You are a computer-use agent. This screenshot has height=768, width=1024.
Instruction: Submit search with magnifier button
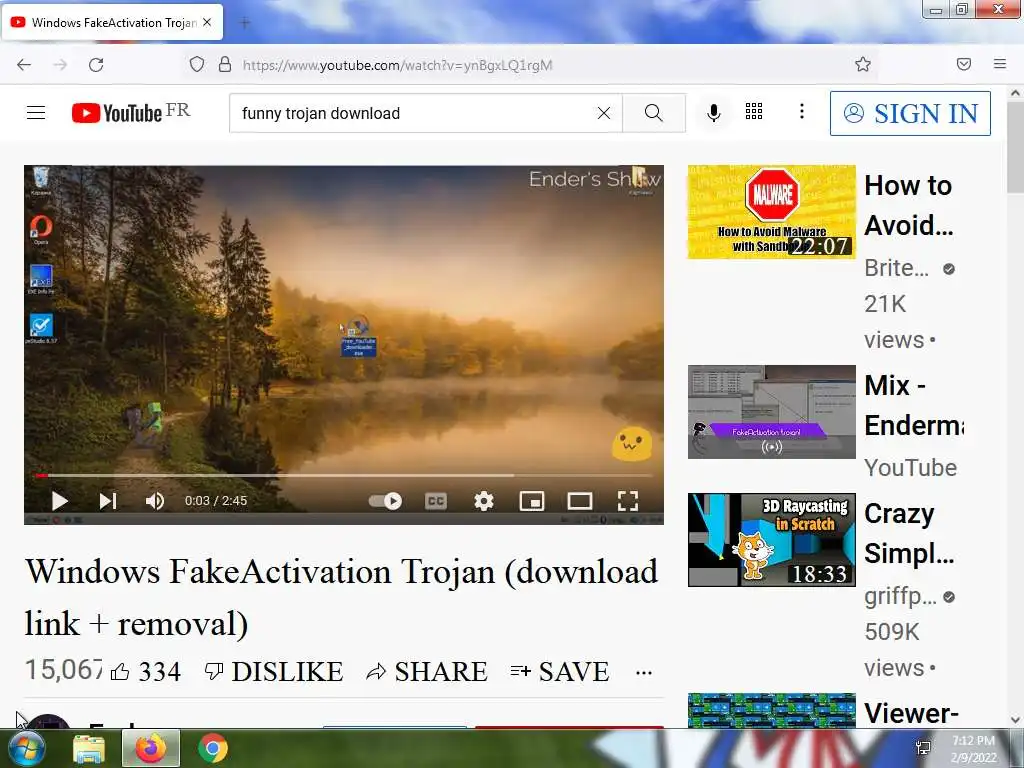click(654, 113)
